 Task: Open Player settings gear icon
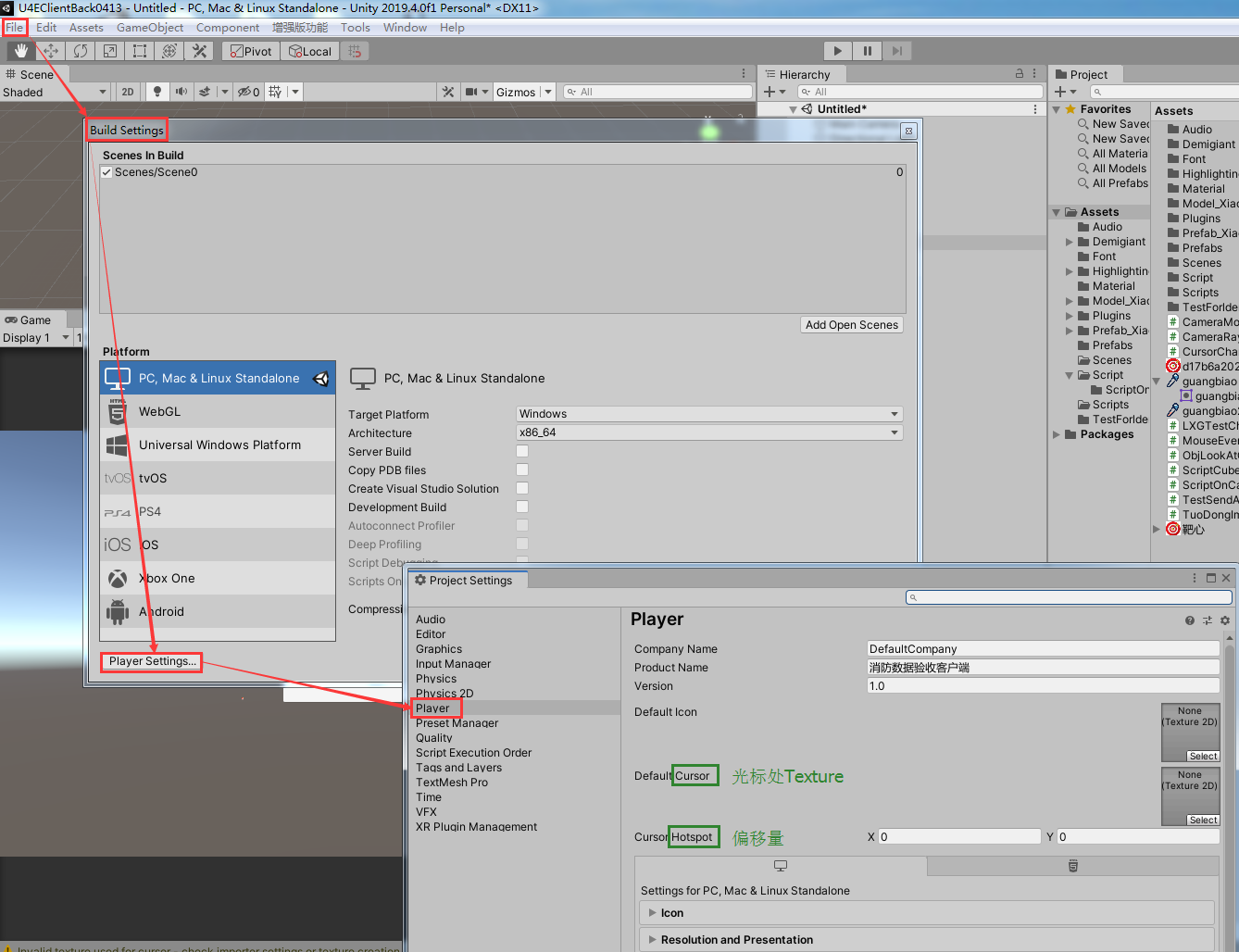pos(1225,620)
